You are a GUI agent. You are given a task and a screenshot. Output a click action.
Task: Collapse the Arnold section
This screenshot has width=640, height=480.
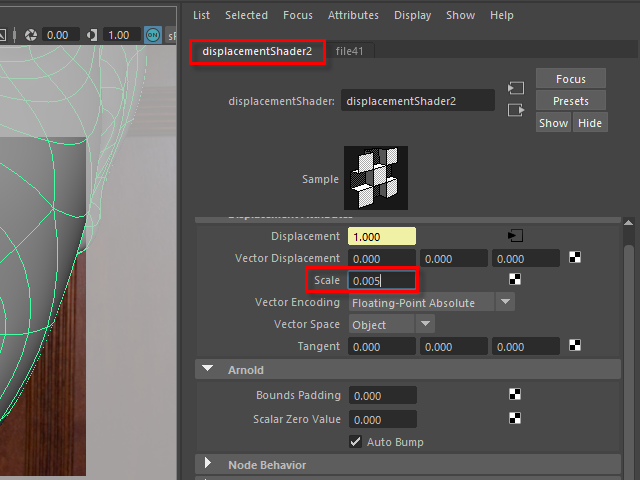tap(208, 369)
